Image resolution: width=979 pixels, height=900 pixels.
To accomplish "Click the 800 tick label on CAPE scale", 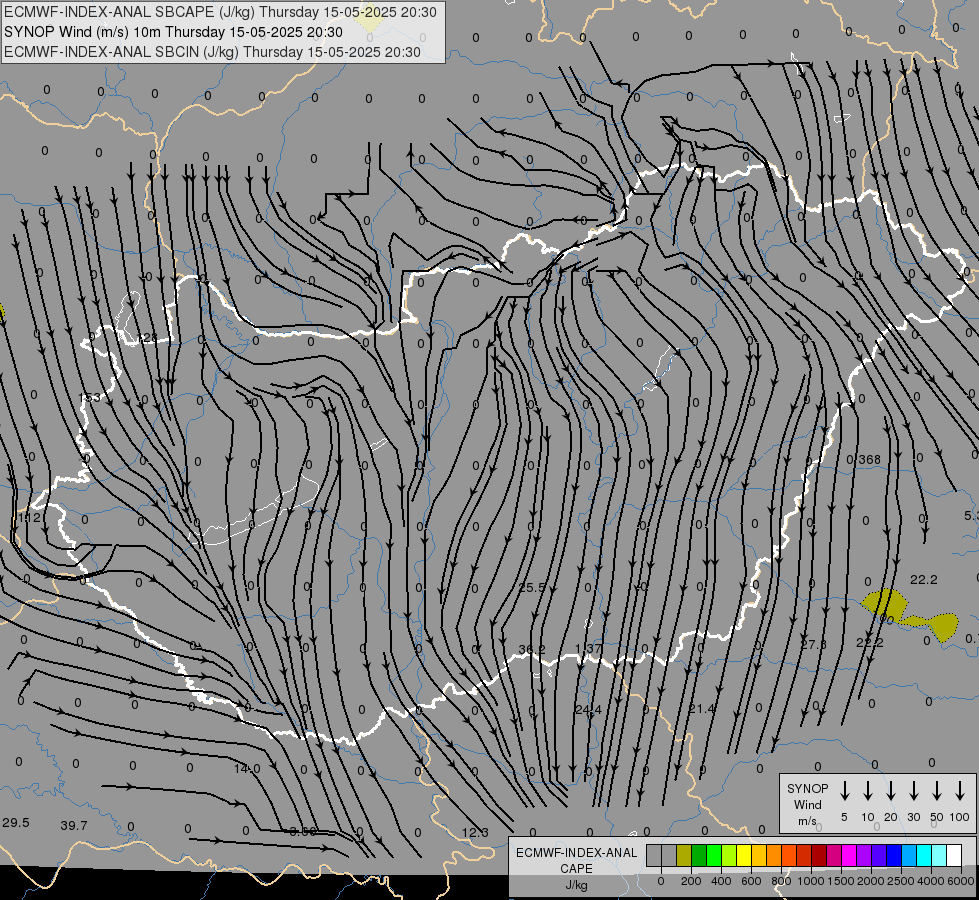I will pyautogui.click(x=781, y=881).
